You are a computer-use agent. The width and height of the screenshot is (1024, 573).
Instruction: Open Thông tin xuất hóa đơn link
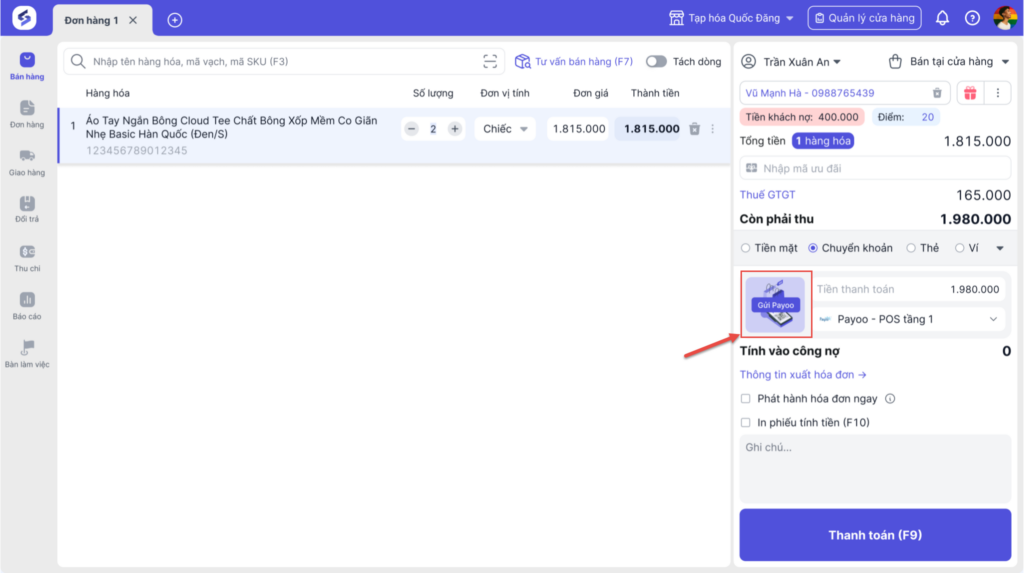pos(803,375)
